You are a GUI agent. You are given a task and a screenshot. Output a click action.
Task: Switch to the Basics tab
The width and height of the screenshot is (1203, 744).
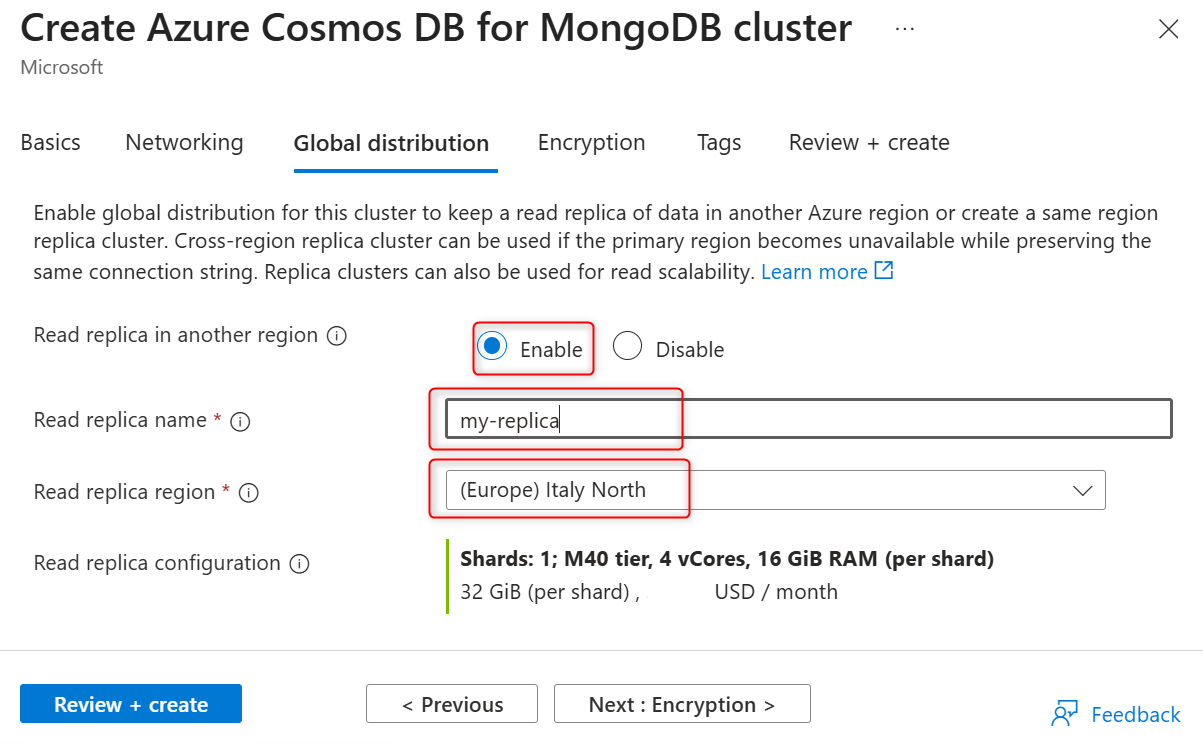50,143
